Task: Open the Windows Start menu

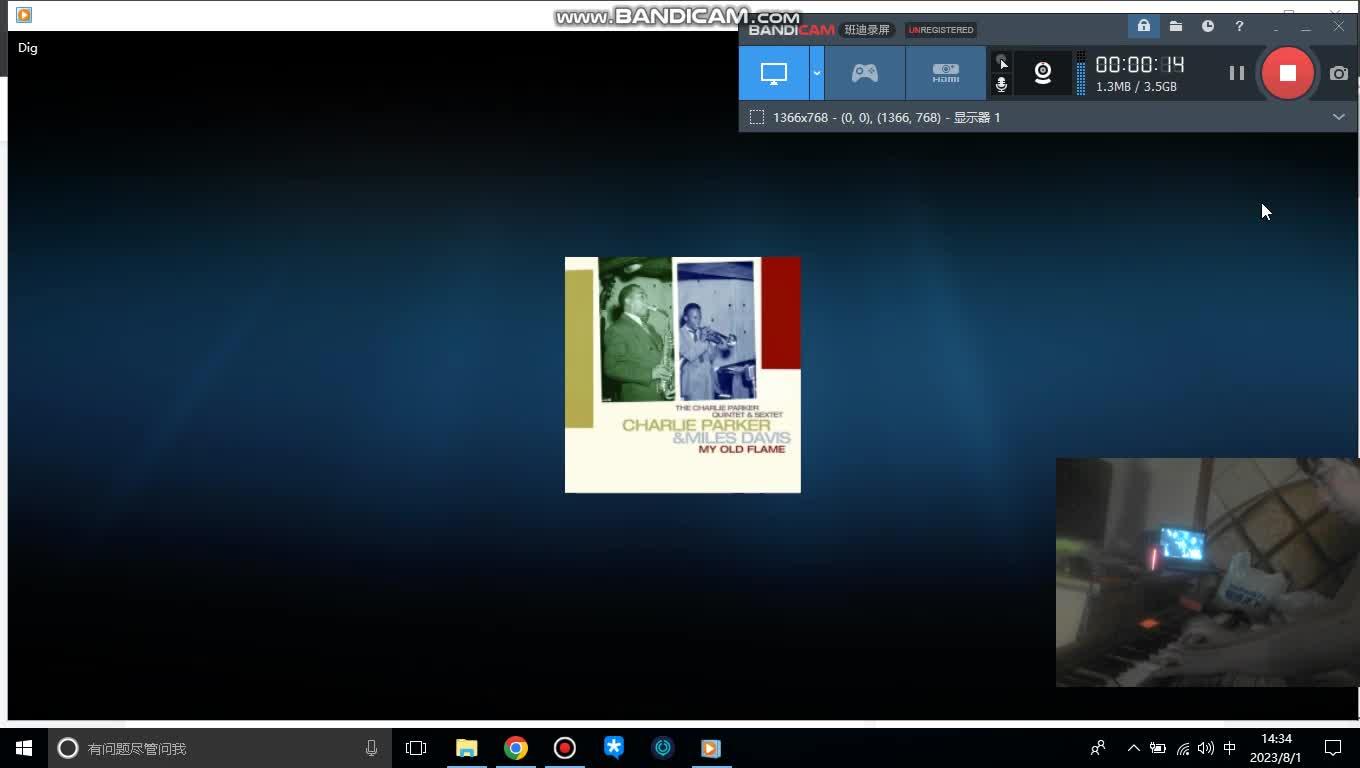Action: [24, 748]
